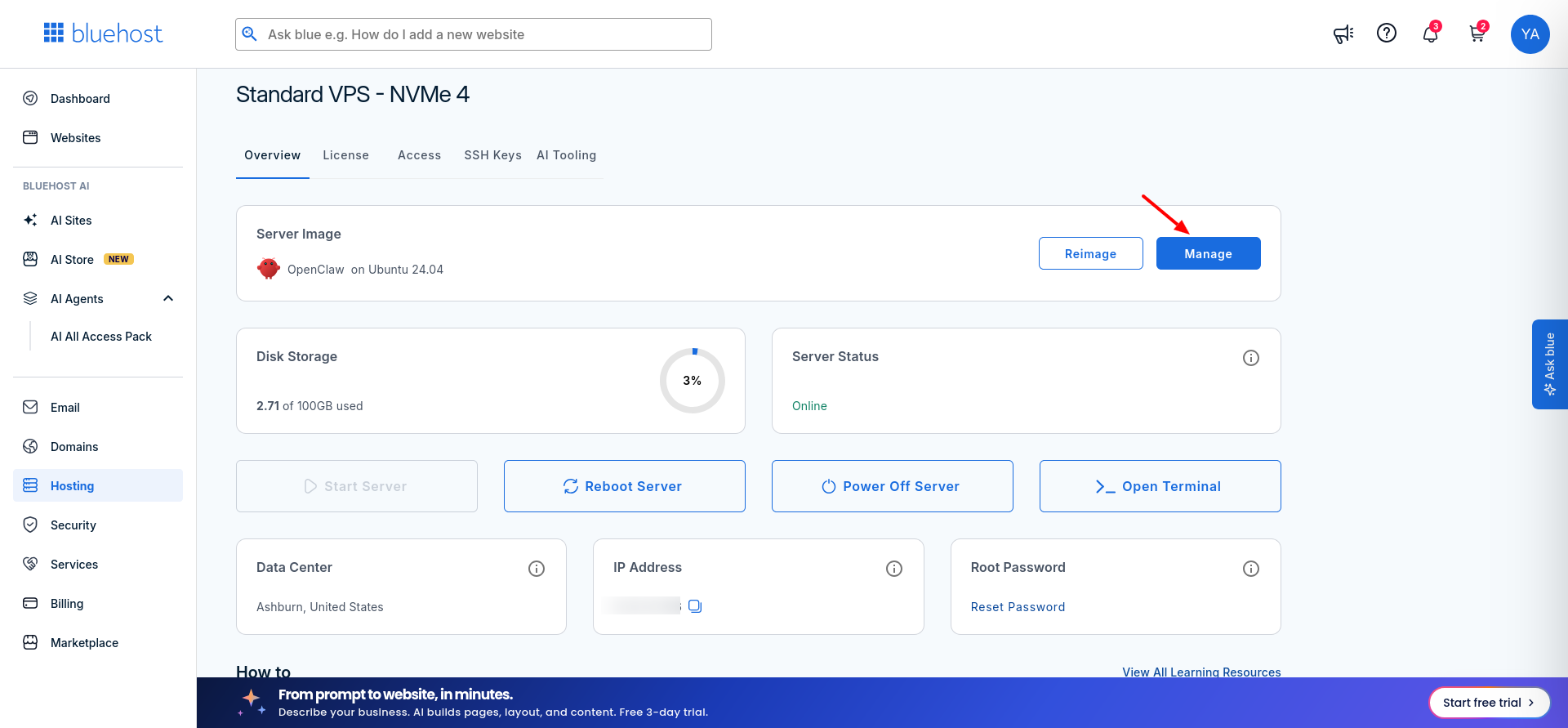
Task: Switch to the Overview tab
Action: (273, 155)
